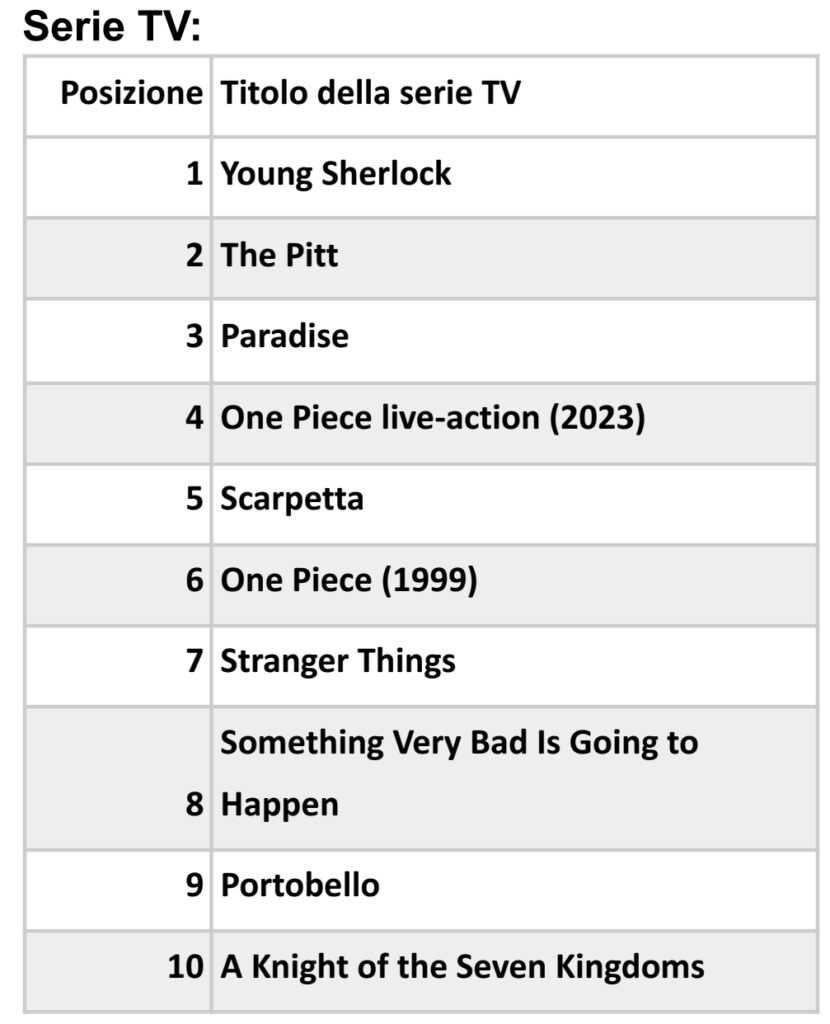
Task: Click "Something Very Bad Is Going to Happen"
Action: 458,773
